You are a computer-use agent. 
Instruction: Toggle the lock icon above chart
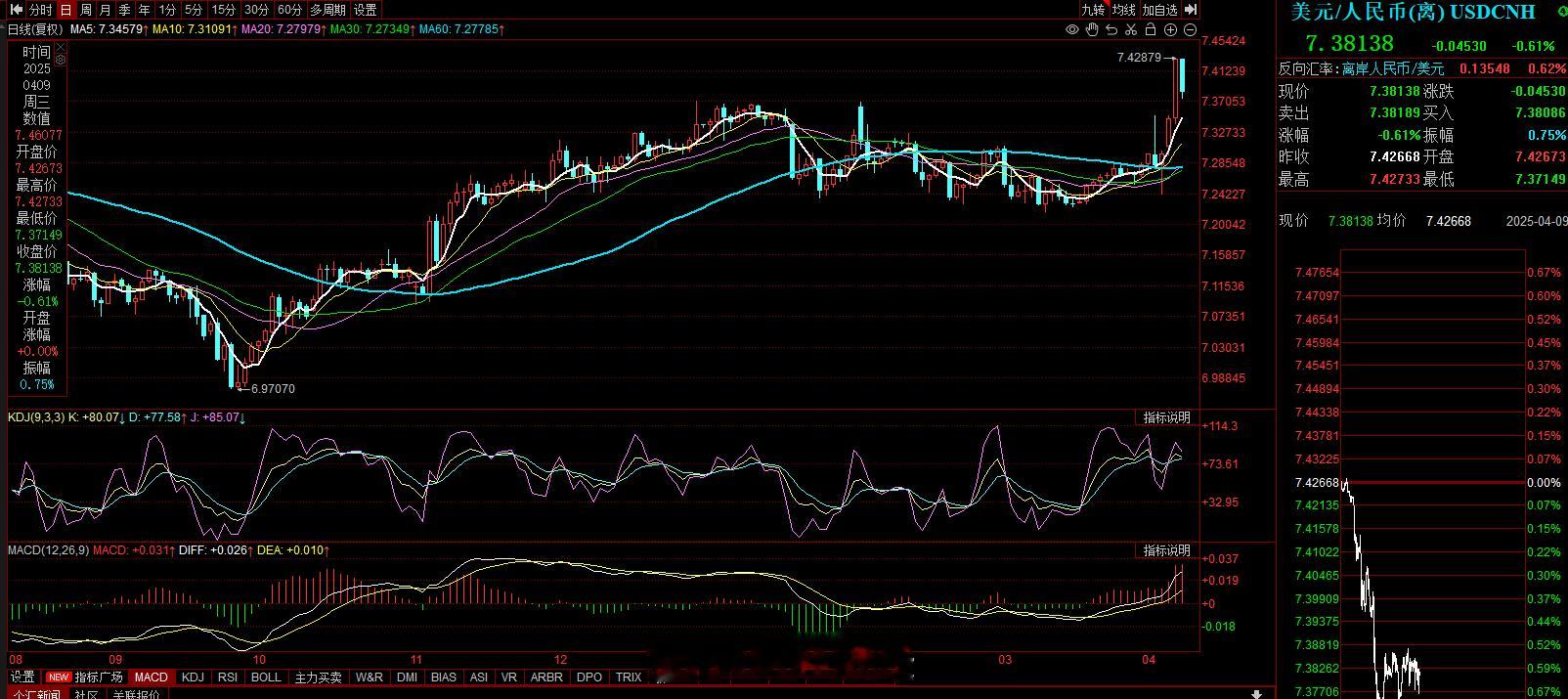click(x=1151, y=29)
